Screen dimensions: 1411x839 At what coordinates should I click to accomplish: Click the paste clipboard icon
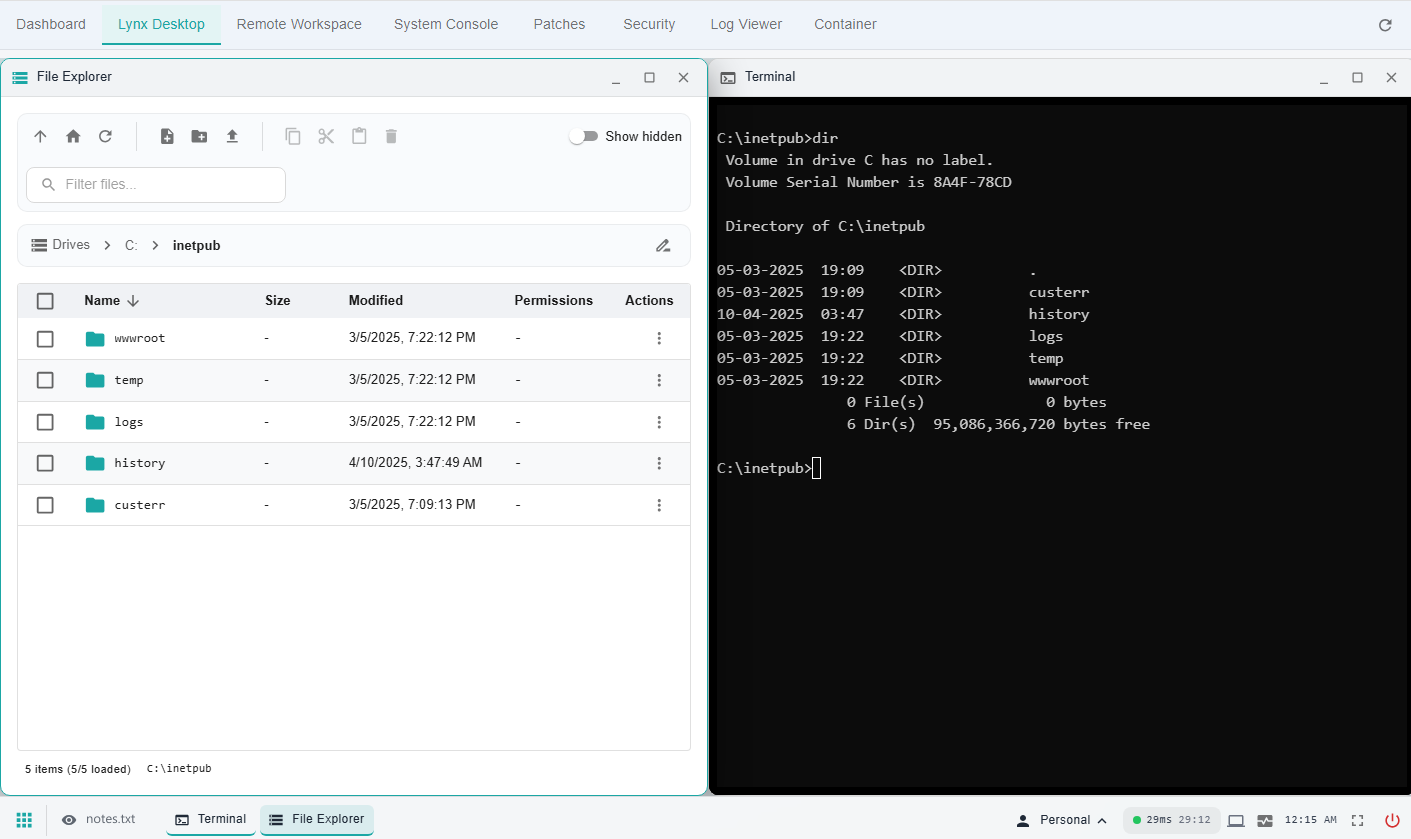pos(359,136)
